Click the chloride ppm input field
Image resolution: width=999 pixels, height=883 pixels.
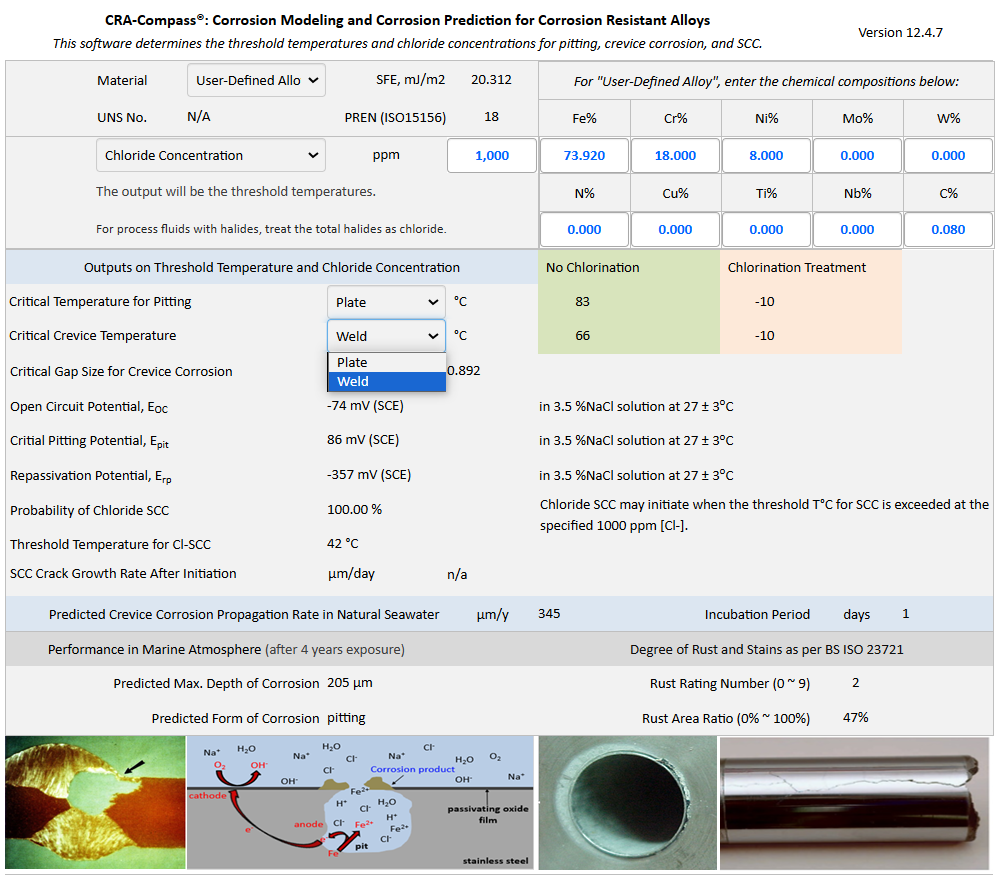492,155
